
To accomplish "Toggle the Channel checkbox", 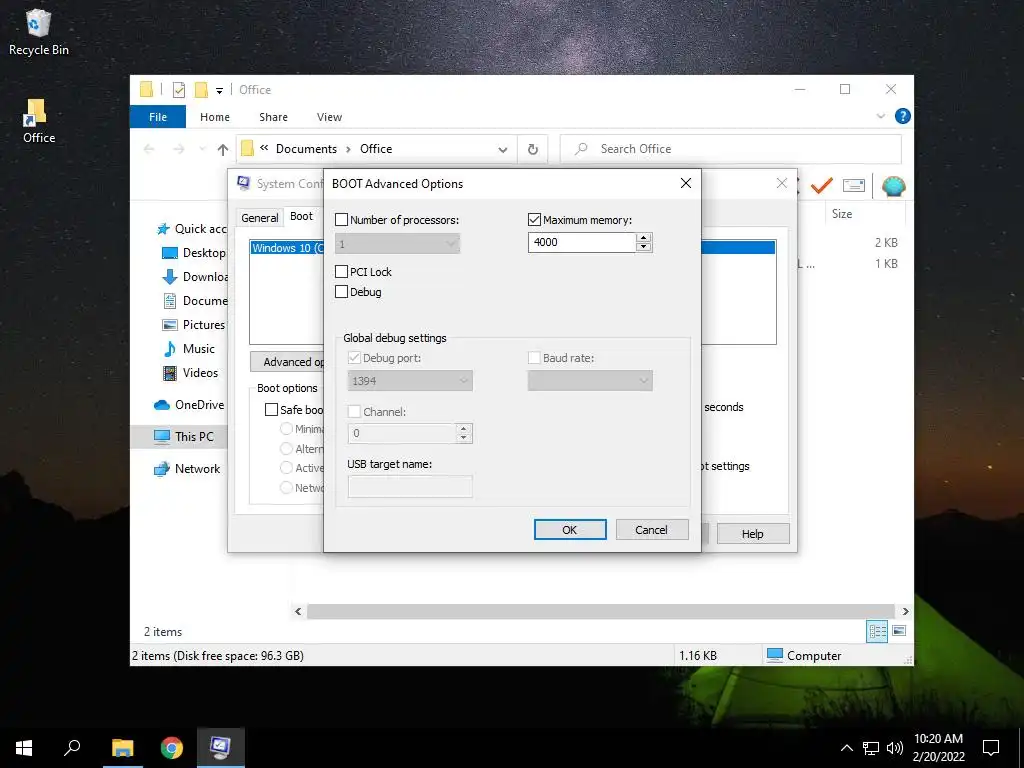I will pyautogui.click(x=354, y=412).
